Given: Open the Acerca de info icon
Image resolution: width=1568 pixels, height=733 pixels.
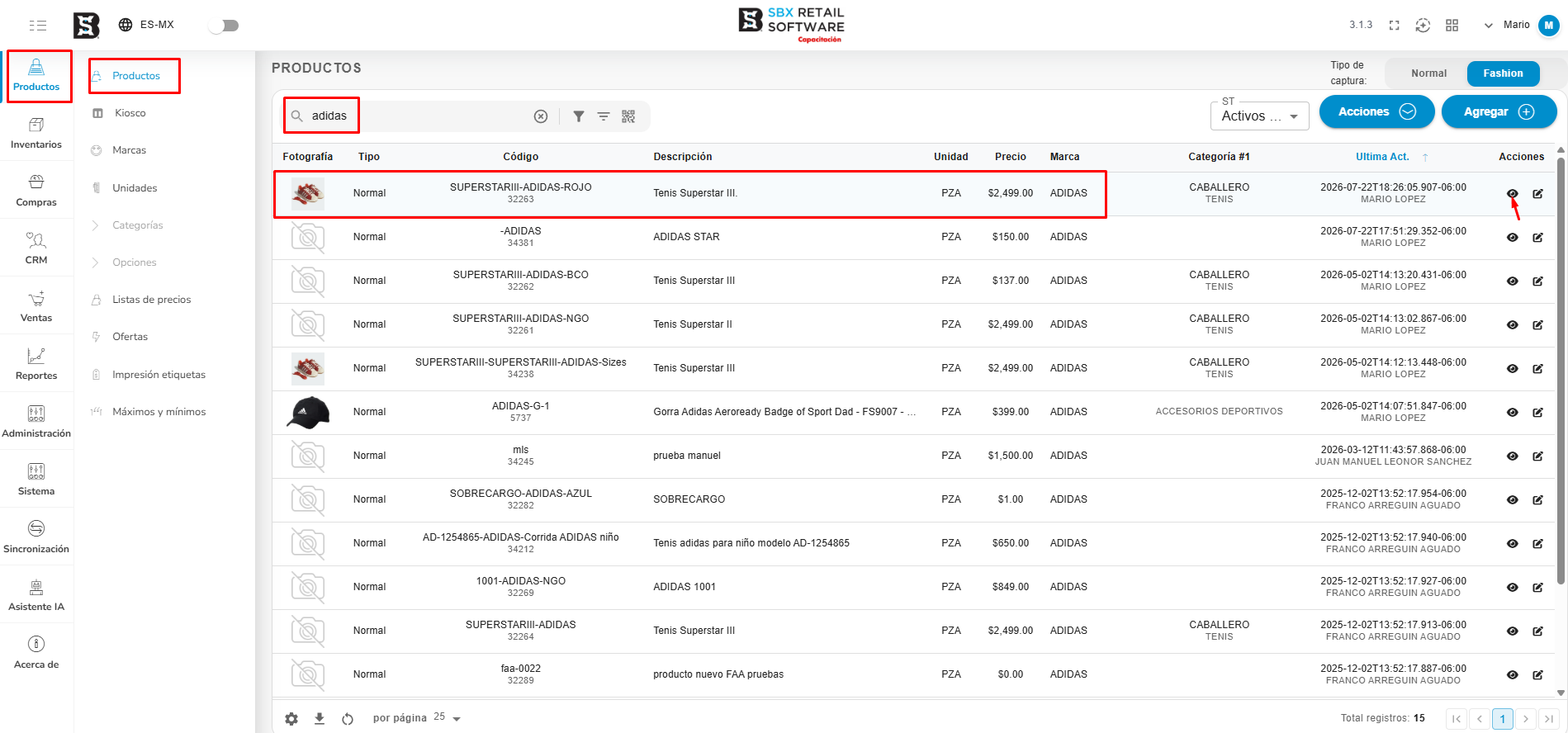Looking at the screenshot, I should [x=36, y=644].
